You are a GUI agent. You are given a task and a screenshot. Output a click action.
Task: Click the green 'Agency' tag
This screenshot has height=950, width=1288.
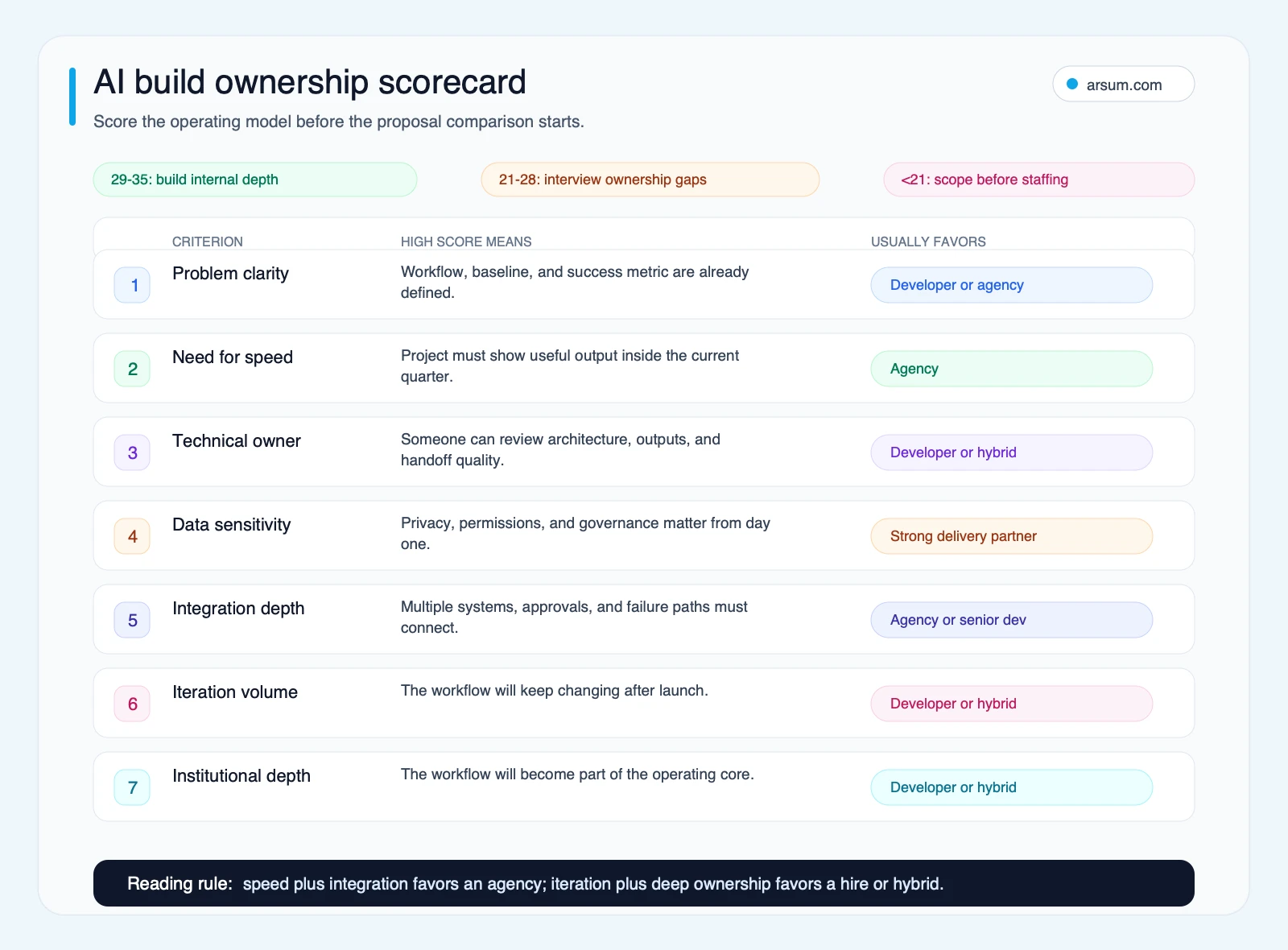[1012, 369]
